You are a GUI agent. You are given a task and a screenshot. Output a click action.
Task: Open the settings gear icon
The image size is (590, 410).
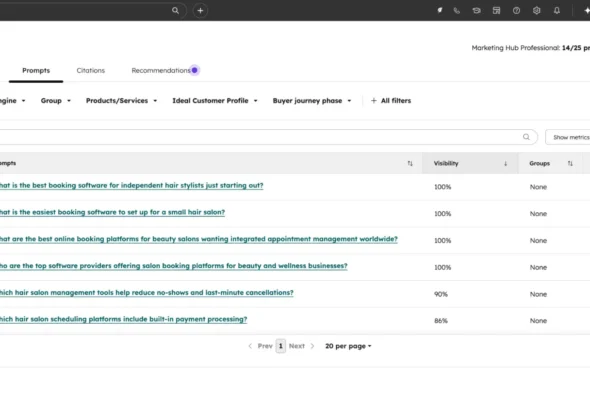point(537,11)
